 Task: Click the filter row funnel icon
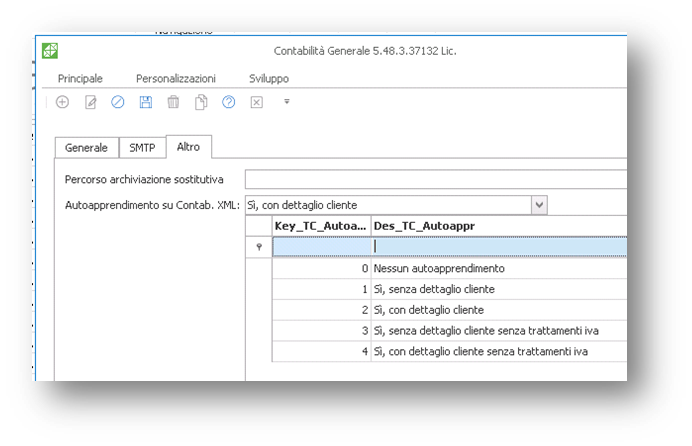click(259, 247)
